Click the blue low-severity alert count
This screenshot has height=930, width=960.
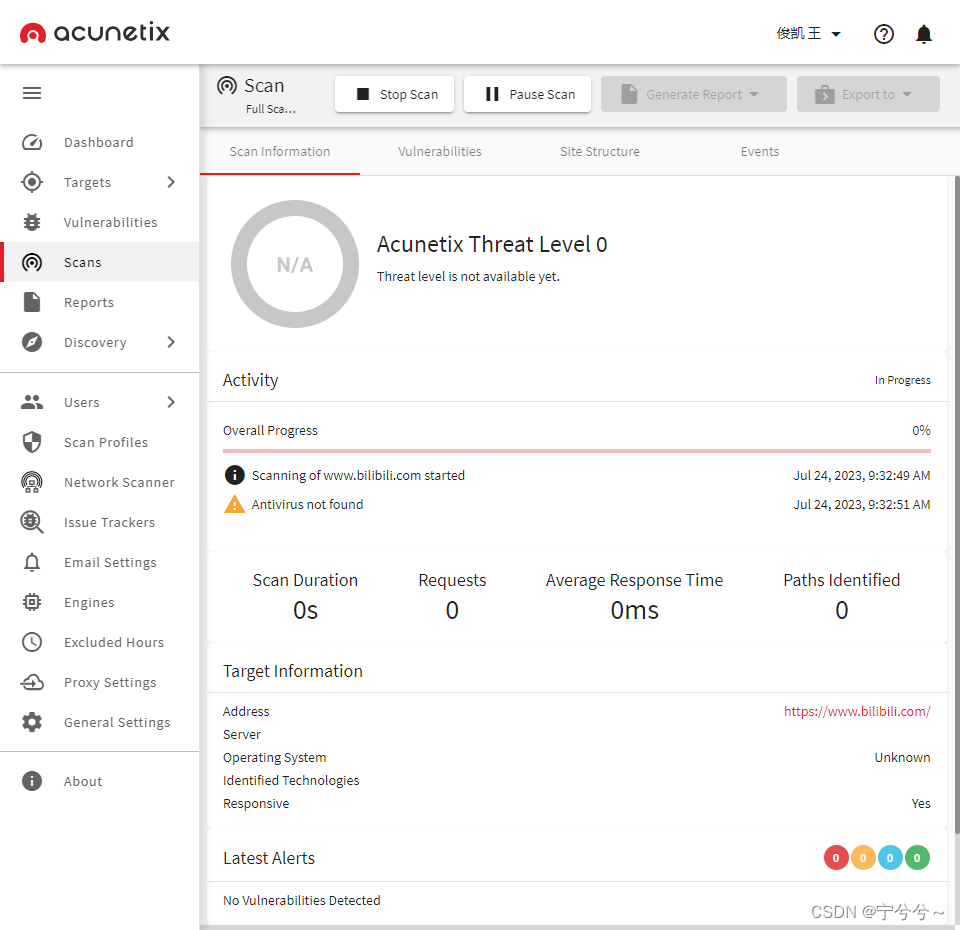tap(890, 858)
